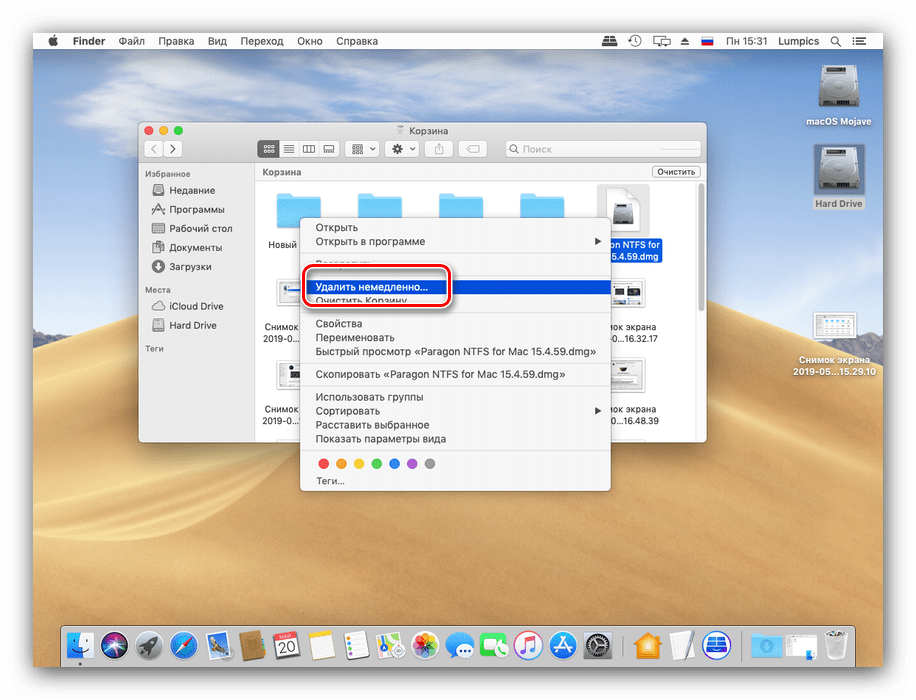Viewport: 916px width, 700px height.
Task: Select "Переименовать" in the context menu
Action: pyautogui.click(x=355, y=338)
